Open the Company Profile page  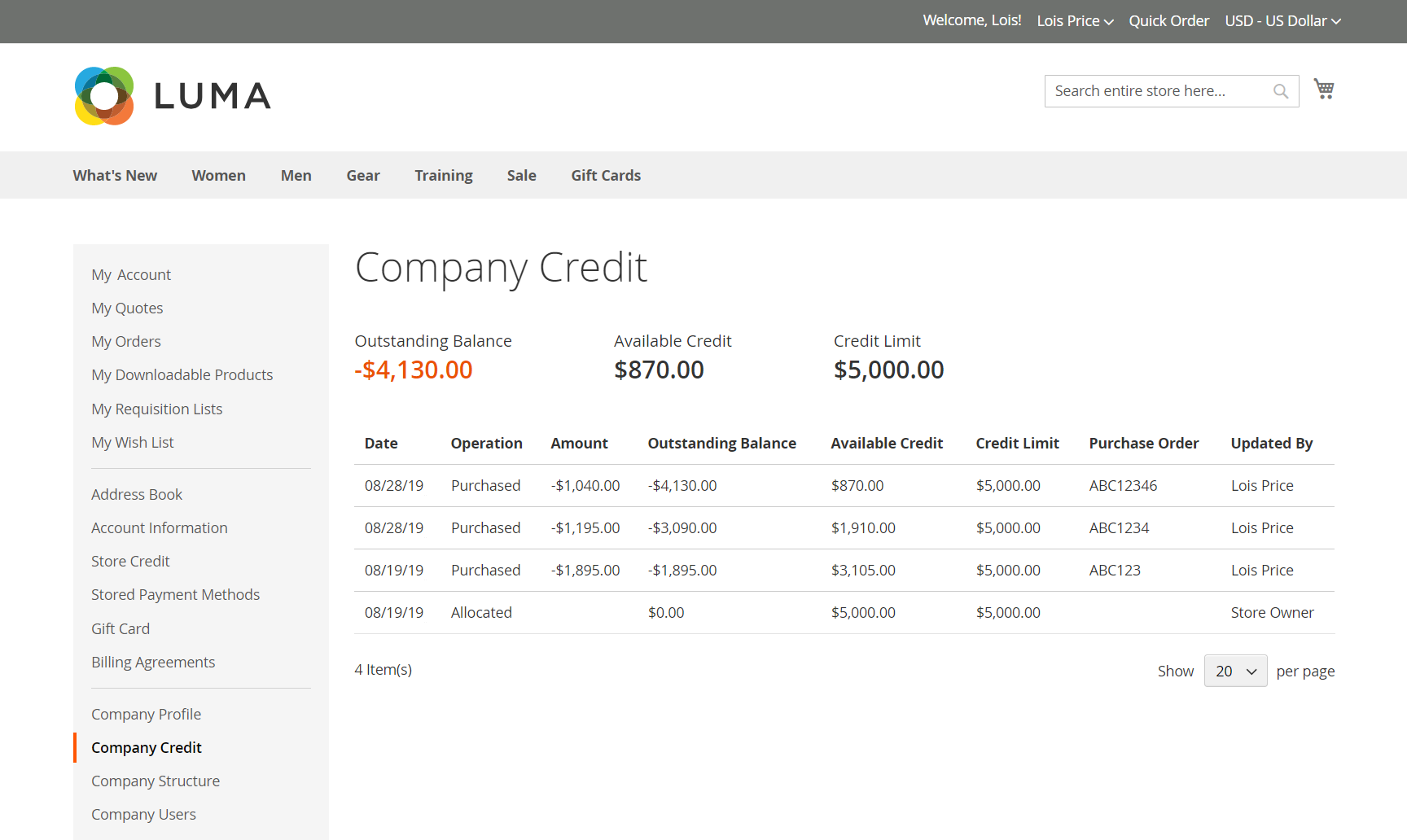[x=147, y=714]
